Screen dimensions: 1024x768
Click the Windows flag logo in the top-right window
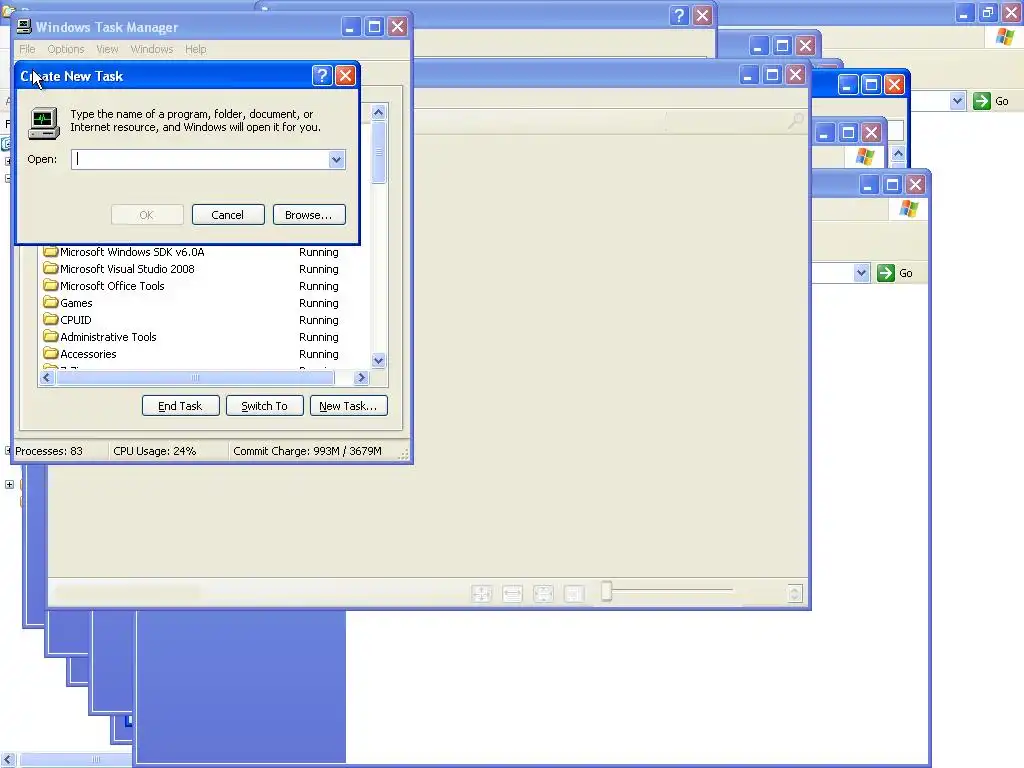pyautogui.click(x=1006, y=37)
